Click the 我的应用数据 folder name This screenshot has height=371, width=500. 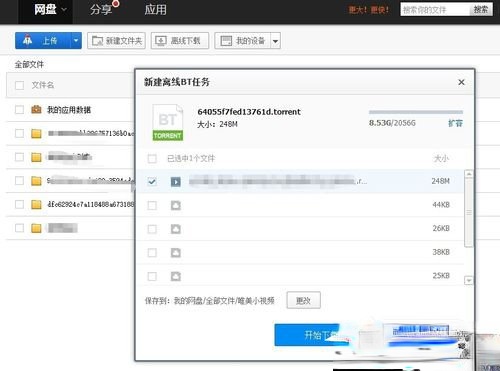[69, 110]
